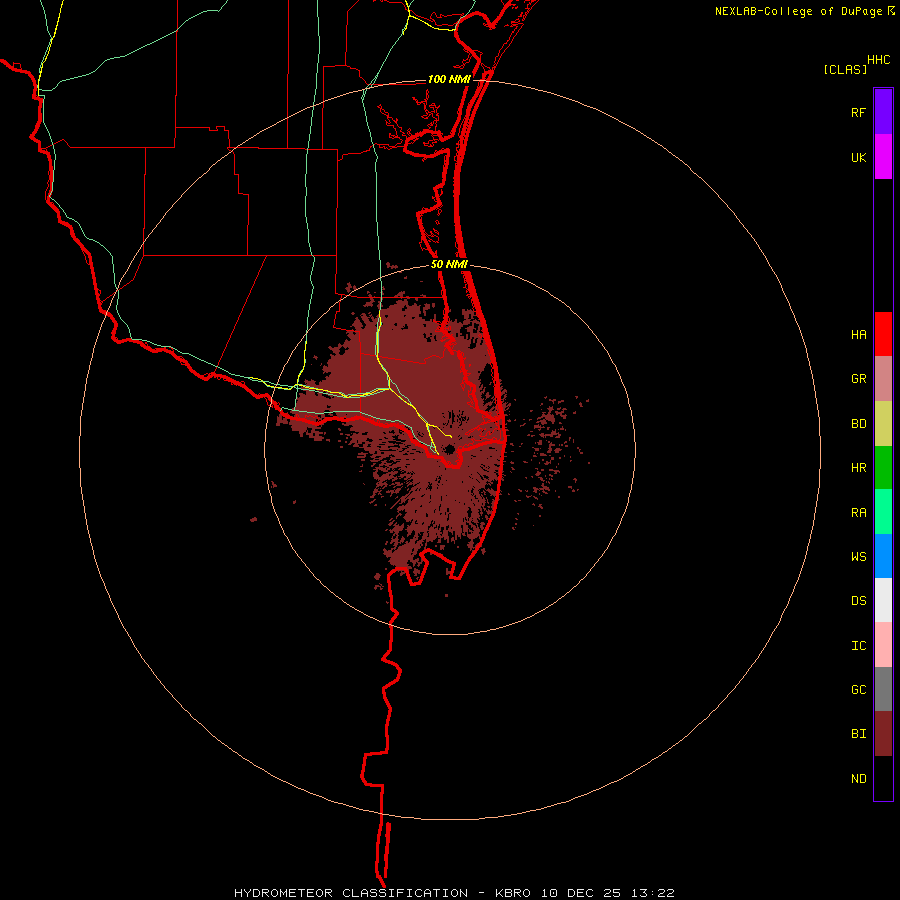Viewport: 900px width, 900px height.
Task: Click the BD legend label
Action: coord(858,424)
